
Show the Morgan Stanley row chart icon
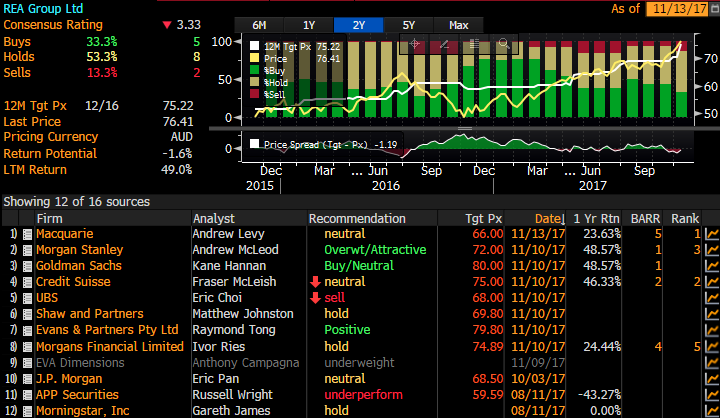point(712,250)
